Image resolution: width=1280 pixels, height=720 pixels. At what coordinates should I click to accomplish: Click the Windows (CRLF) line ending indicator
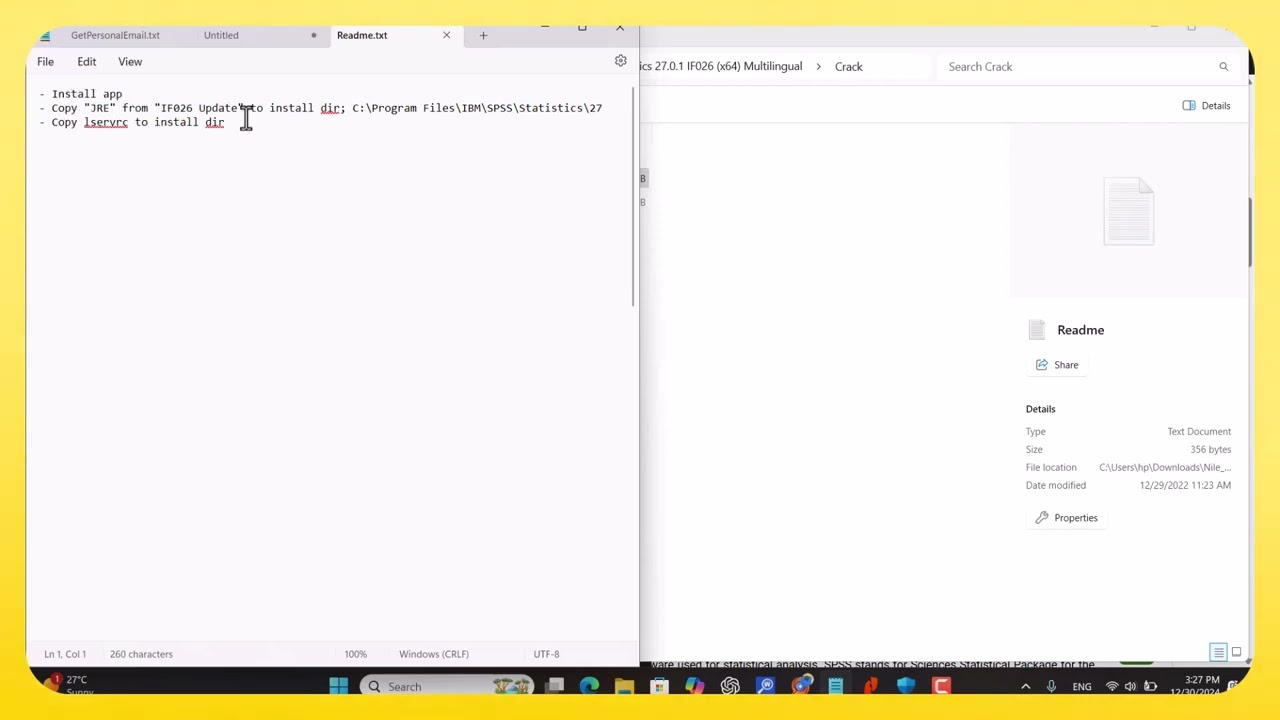point(434,654)
